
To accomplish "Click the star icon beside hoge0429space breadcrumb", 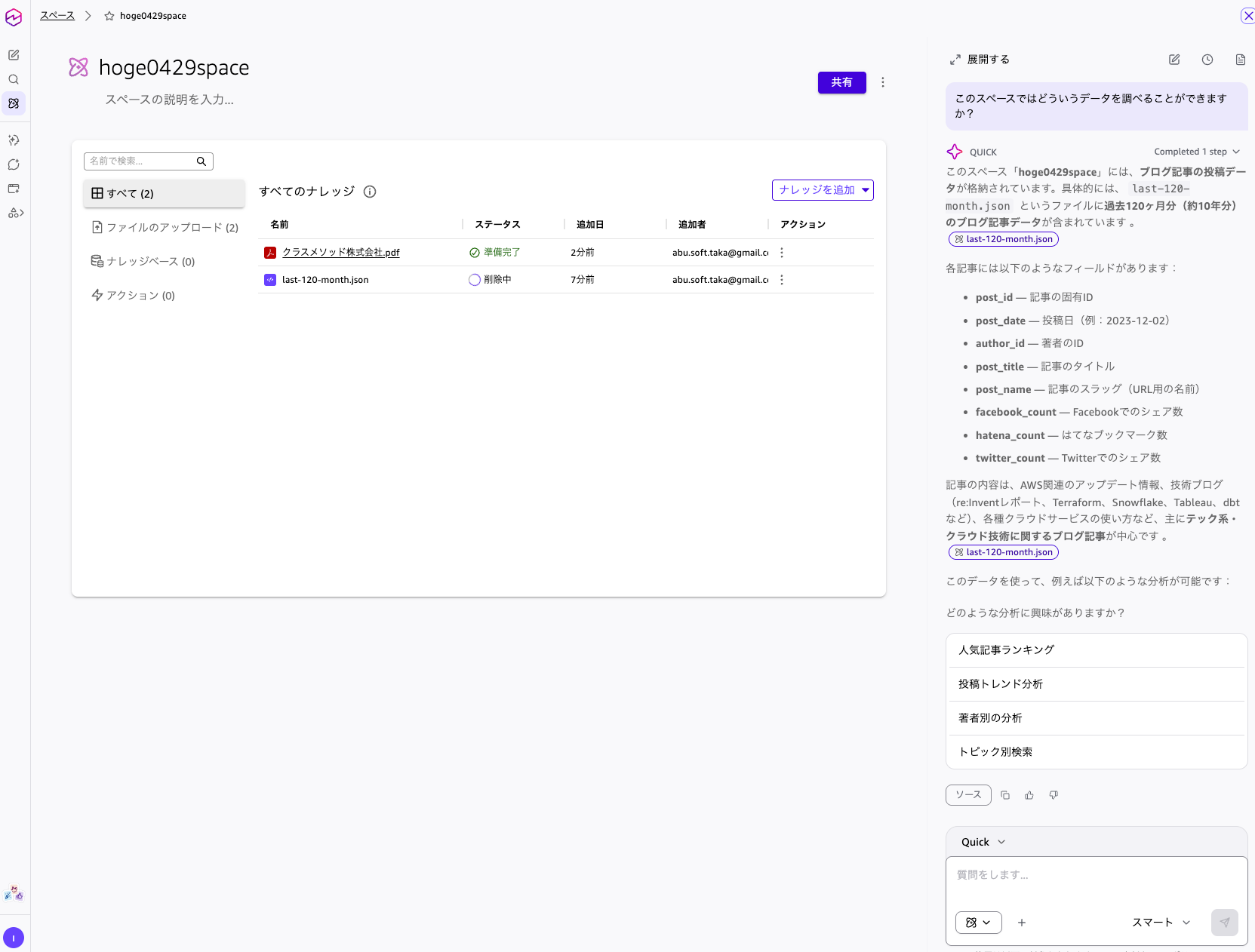I will point(109,16).
